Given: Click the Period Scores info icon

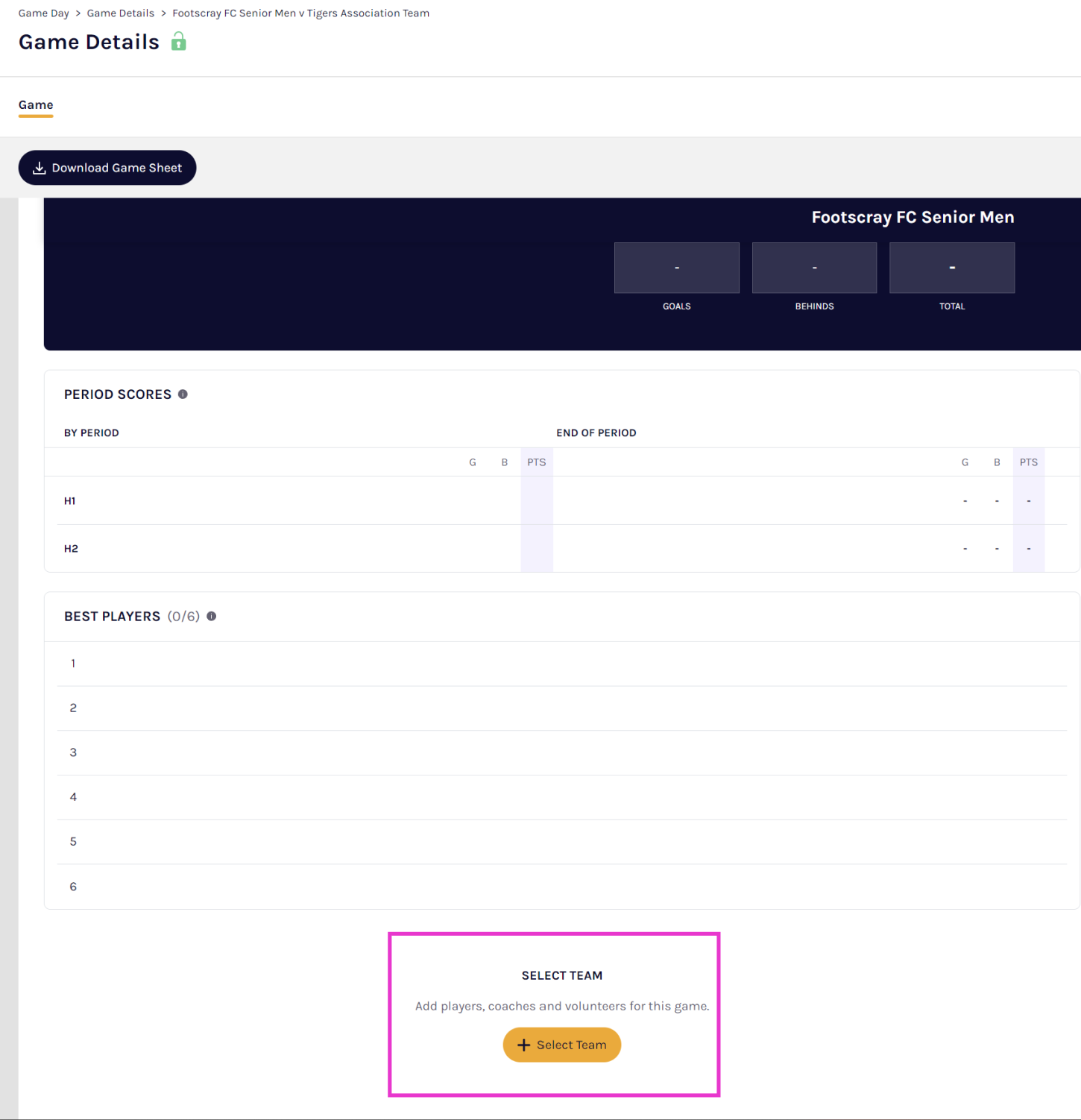Looking at the screenshot, I should [183, 394].
